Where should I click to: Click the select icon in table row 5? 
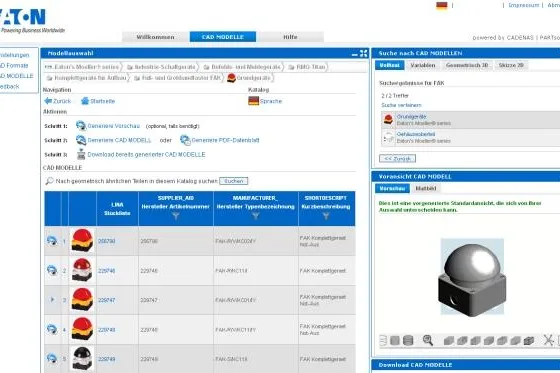(x=52, y=358)
